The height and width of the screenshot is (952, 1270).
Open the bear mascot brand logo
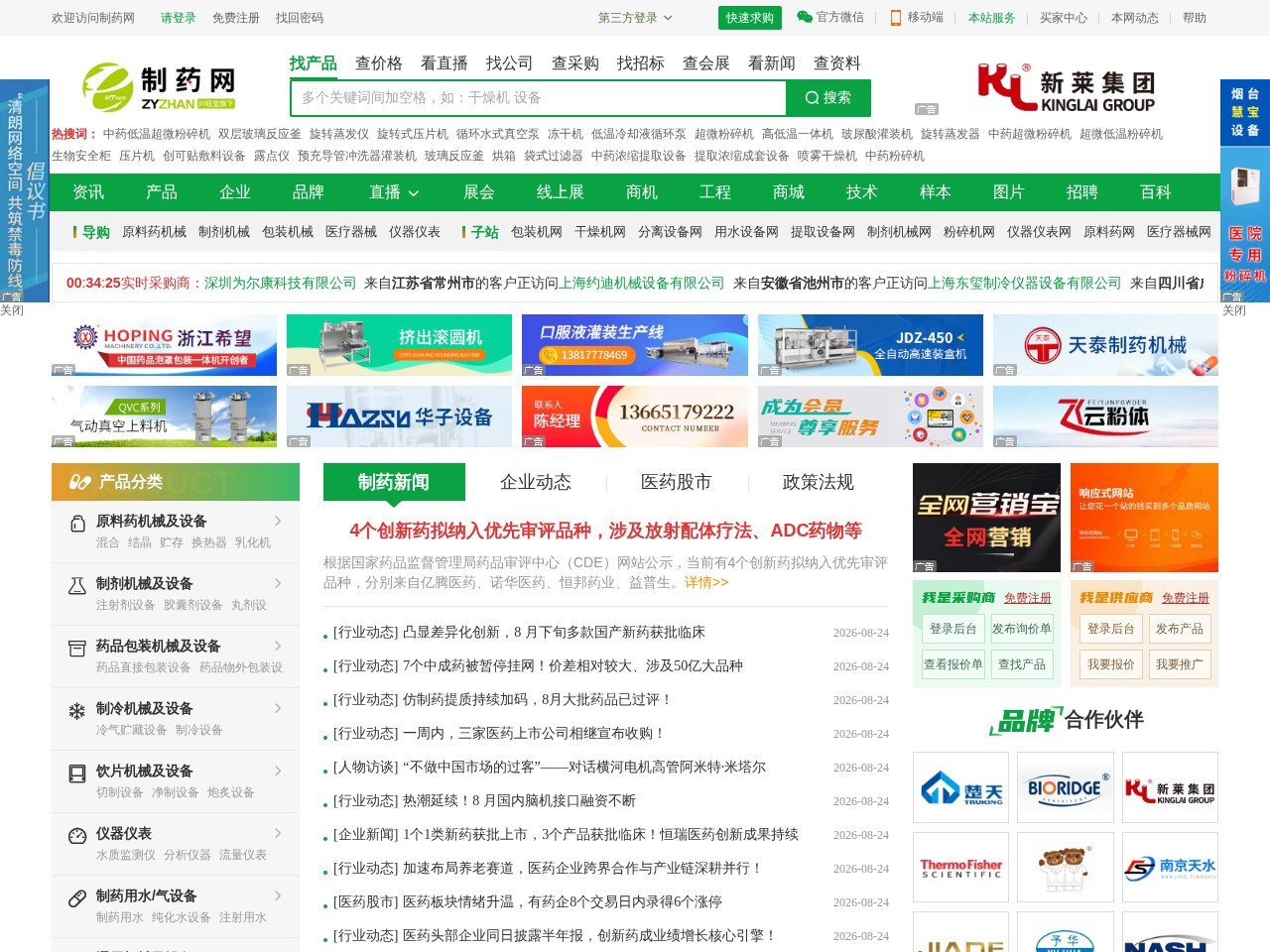[x=1065, y=868]
